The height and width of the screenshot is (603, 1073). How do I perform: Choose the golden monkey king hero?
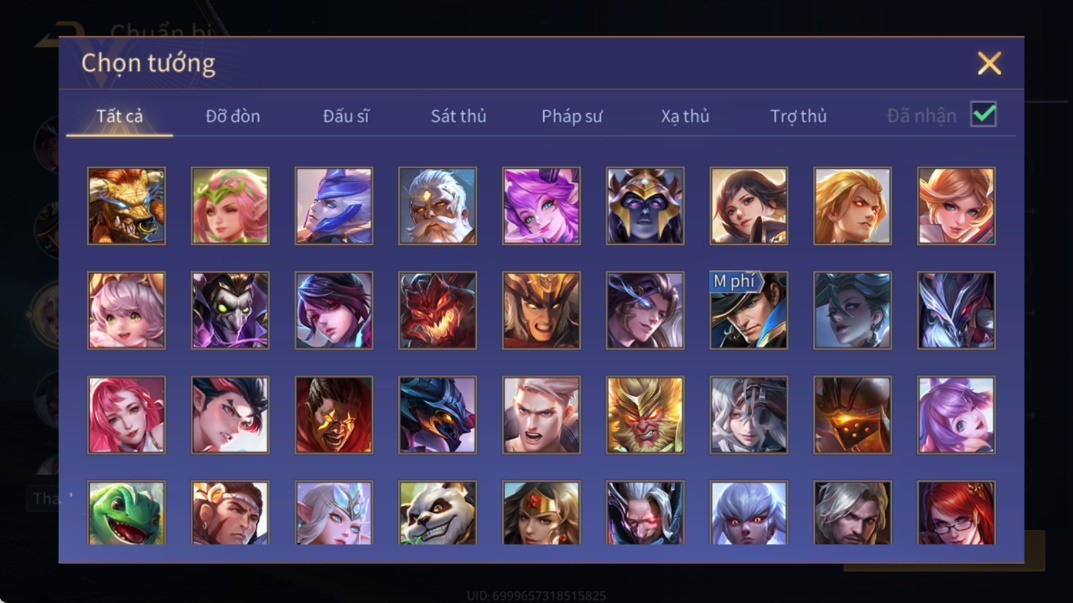coord(645,414)
